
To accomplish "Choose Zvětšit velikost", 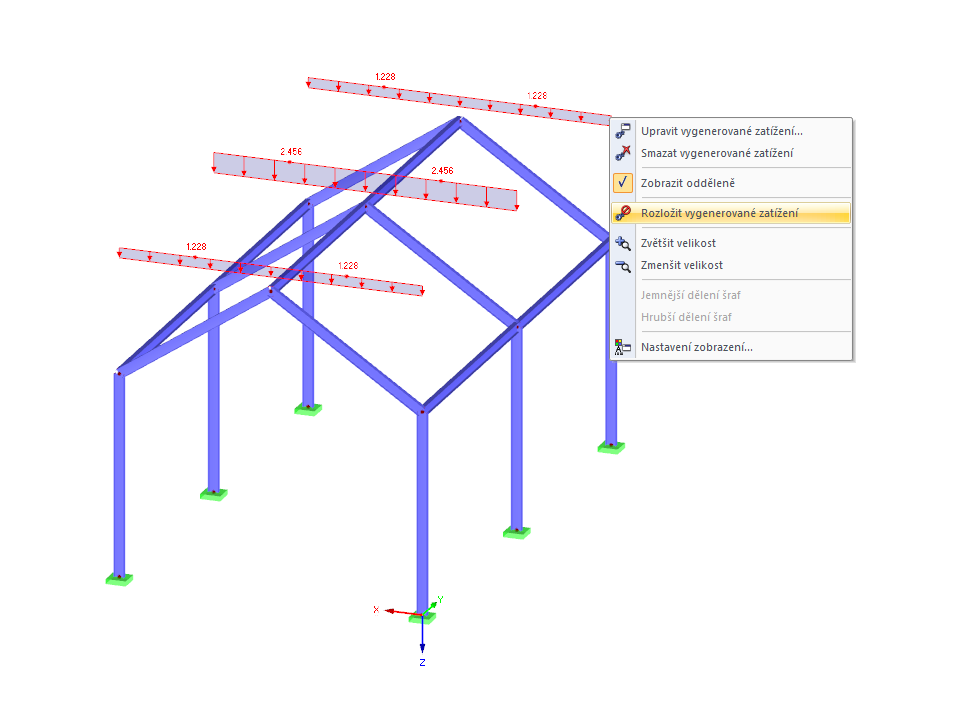I will coord(730,243).
